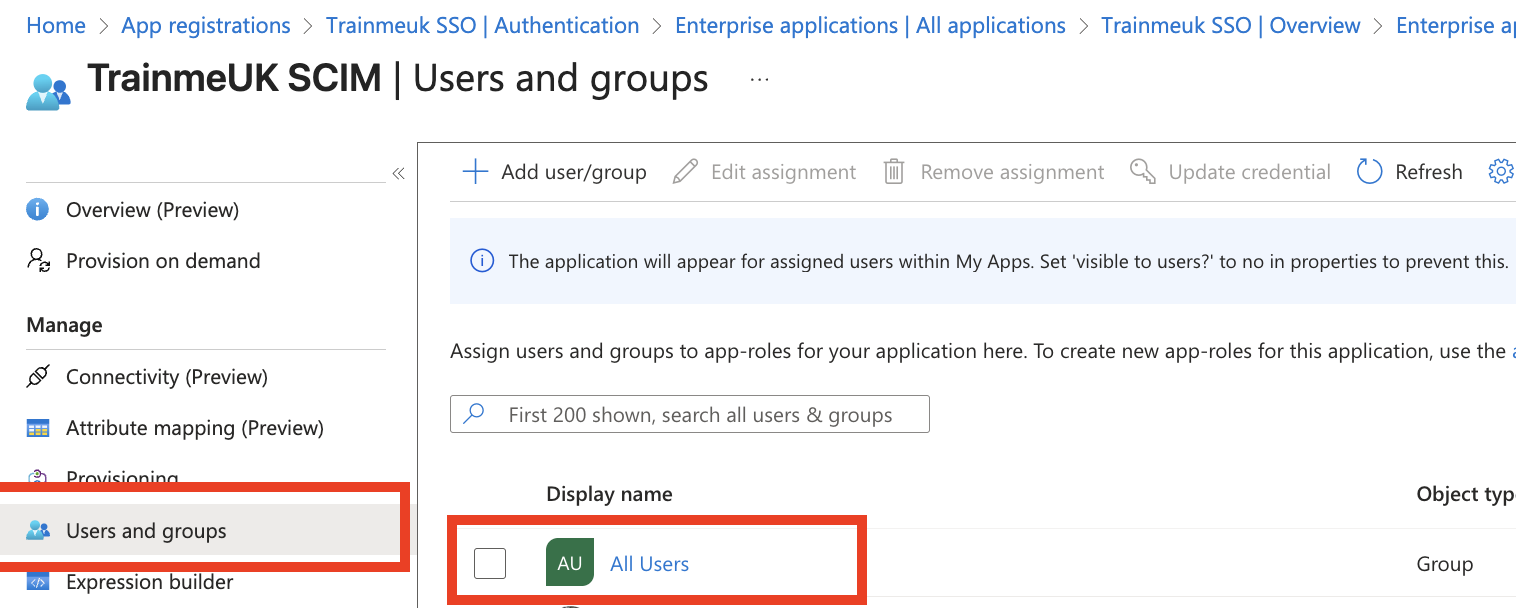Viewport: 1516px width, 608px height.
Task: Click the Add user/group plus icon
Action: point(474,171)
